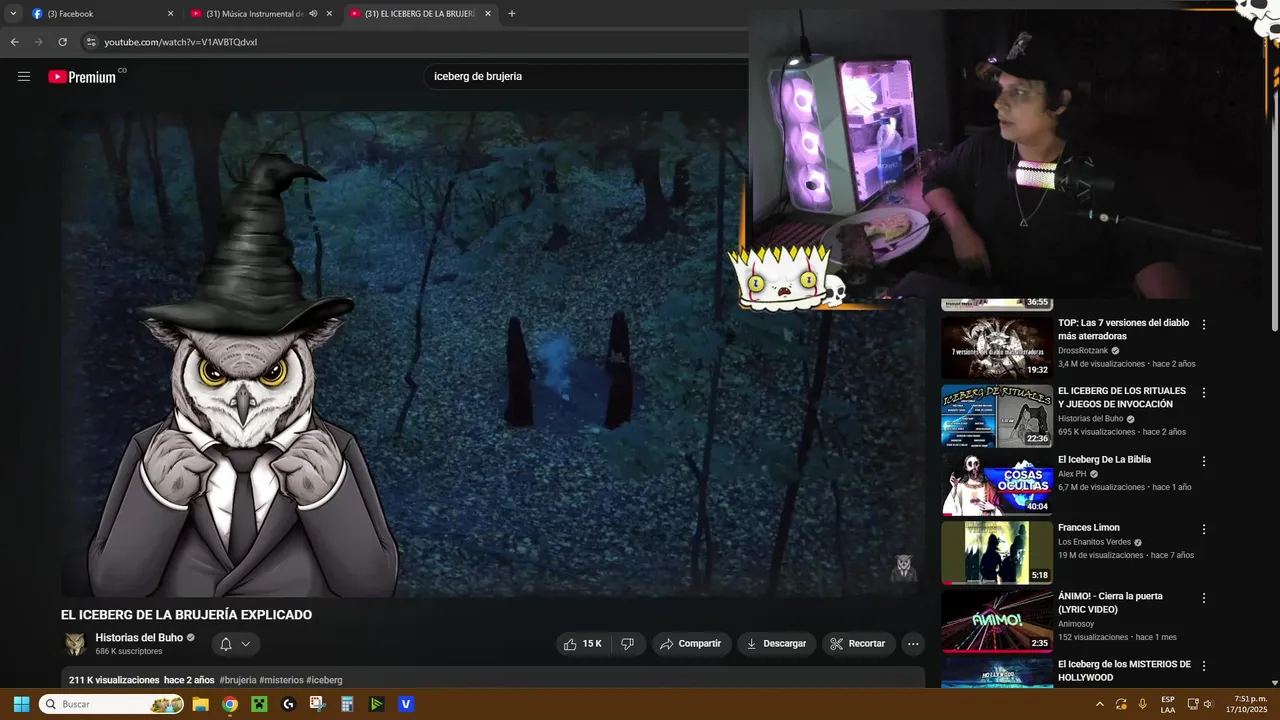Focus the YouTube search box 'iceberg de brujeria'
The height and width of the screenshot is (720, 1280).
point(585,76)
